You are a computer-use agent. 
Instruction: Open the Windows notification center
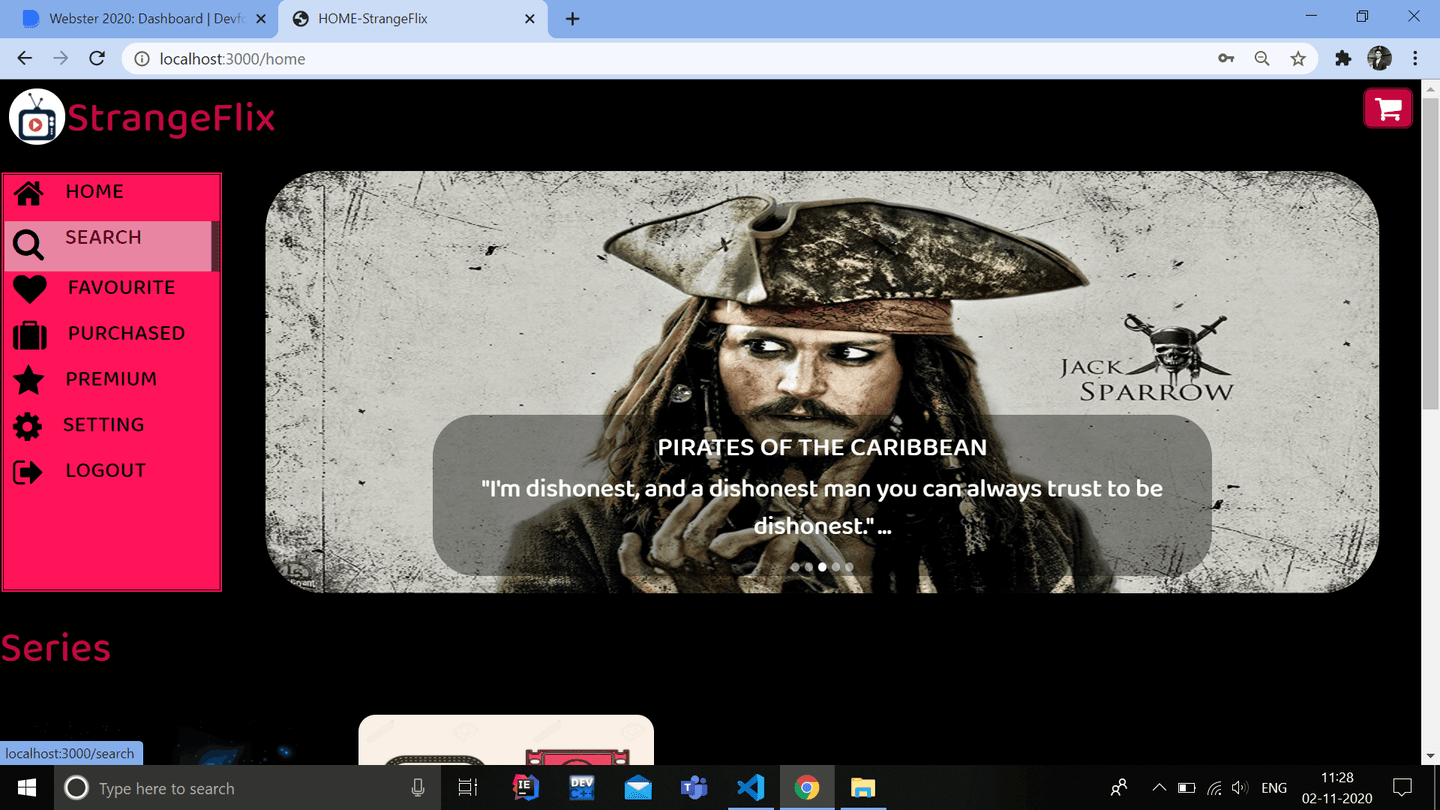pyautogui.click(x=1402, y=788)
